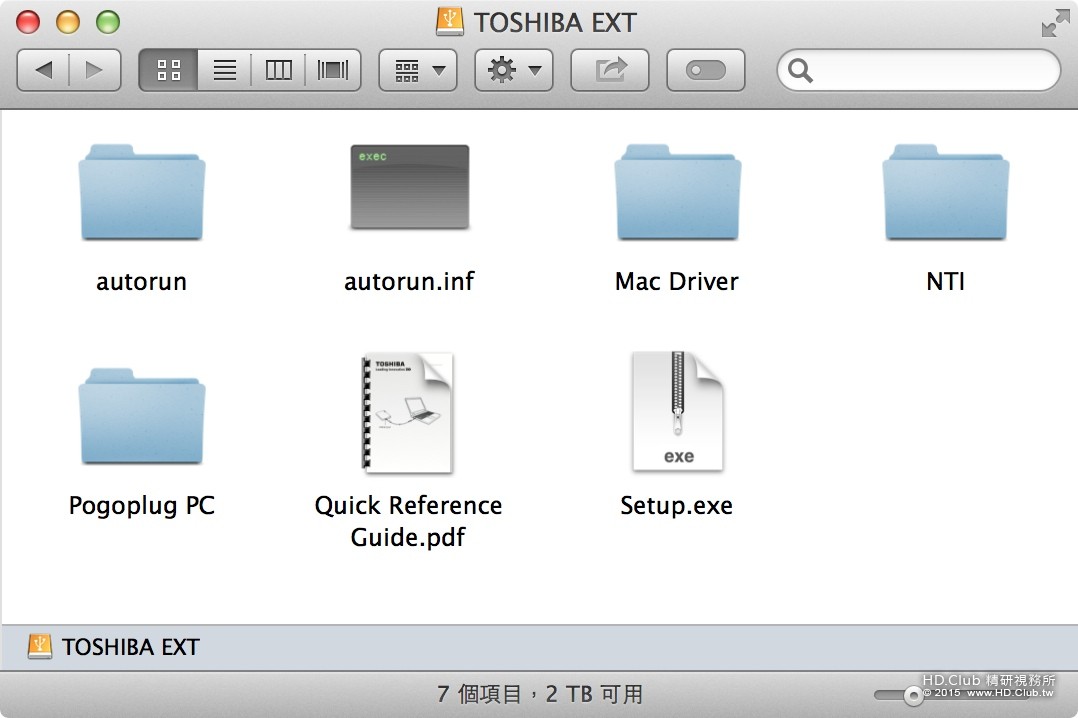Select the NTI folder icon
The height and width of the screenshot is (718, 1078).
pos(946,192)
